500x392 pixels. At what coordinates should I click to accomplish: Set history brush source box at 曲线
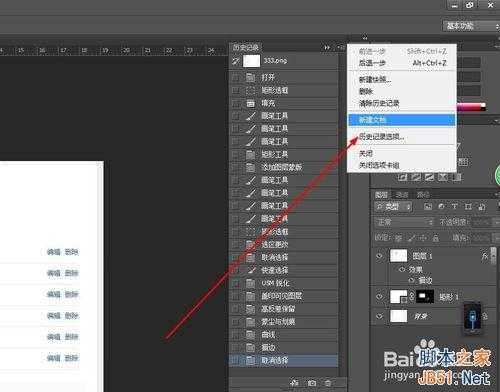(236, 335)
